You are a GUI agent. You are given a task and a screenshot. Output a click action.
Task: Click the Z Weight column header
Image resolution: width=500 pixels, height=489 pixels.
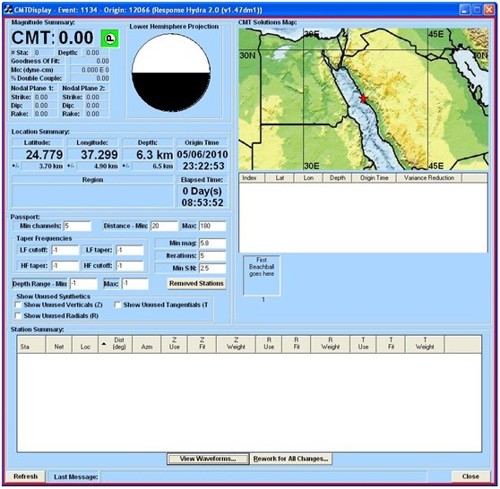pos(236,344)
